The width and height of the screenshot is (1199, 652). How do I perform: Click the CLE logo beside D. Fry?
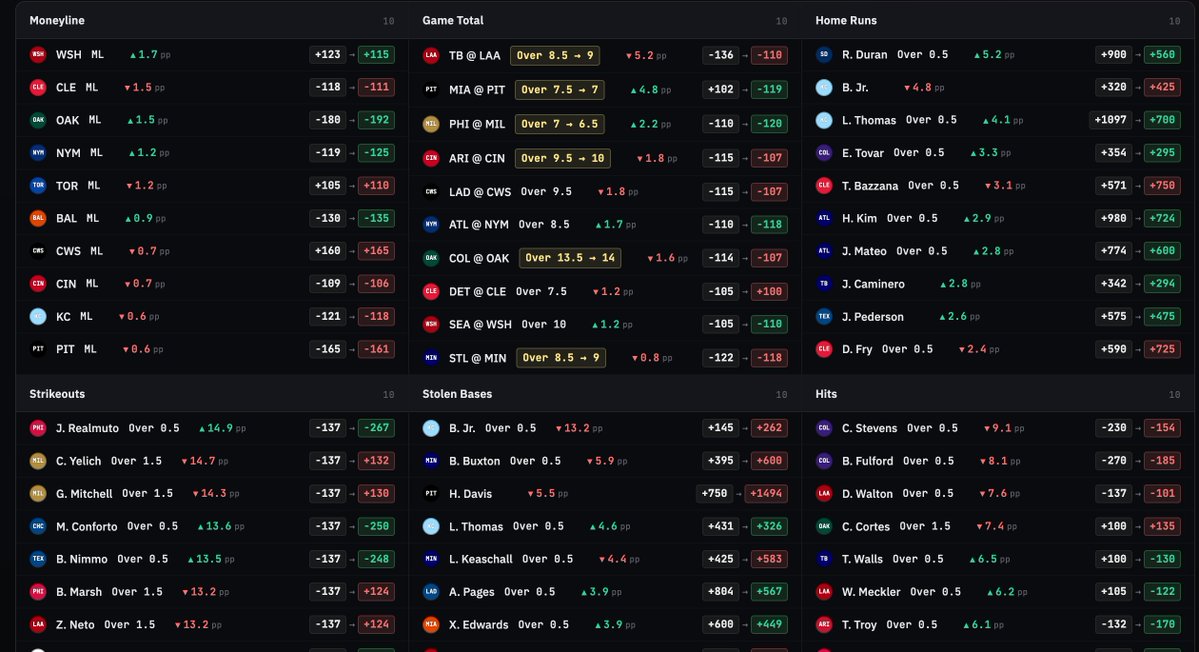824,349
